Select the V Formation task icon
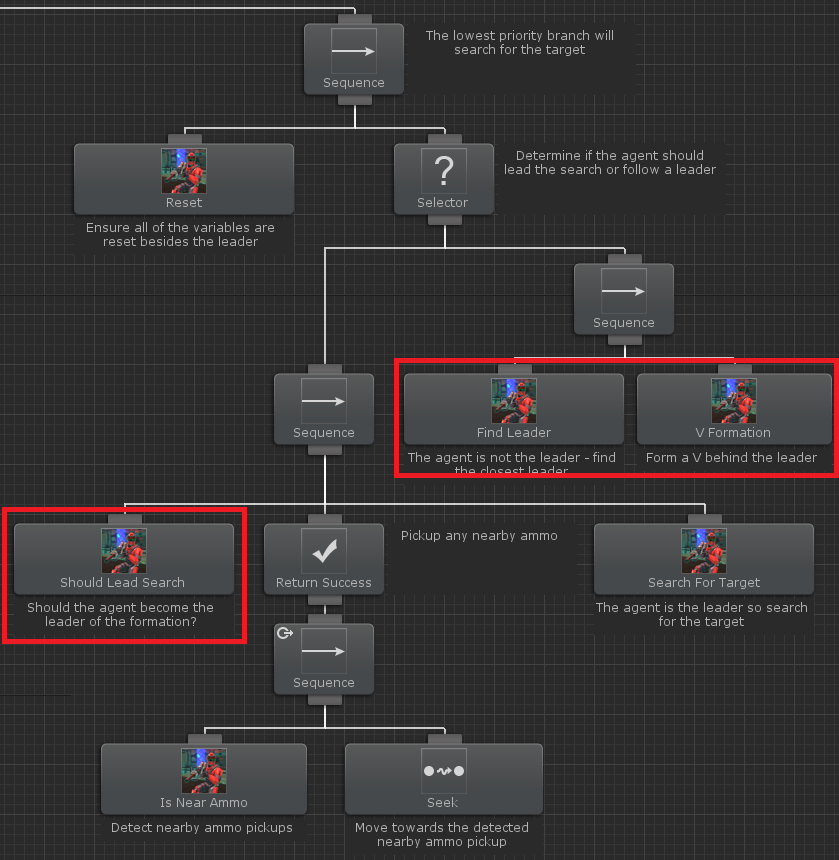This screenshot has height=860, width=839. click(x=734, y=400)
